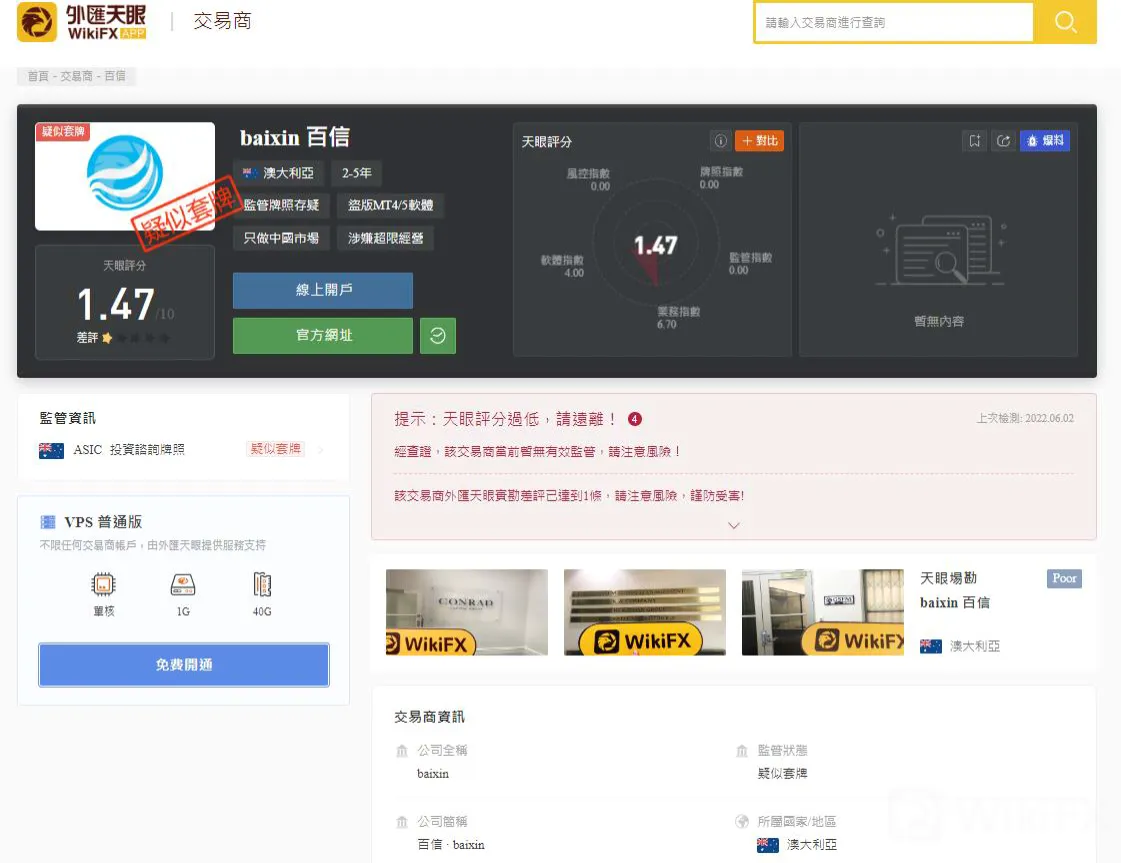
Task: Click the 所屬國家/地區 globe icon
Action: [742, 822]
